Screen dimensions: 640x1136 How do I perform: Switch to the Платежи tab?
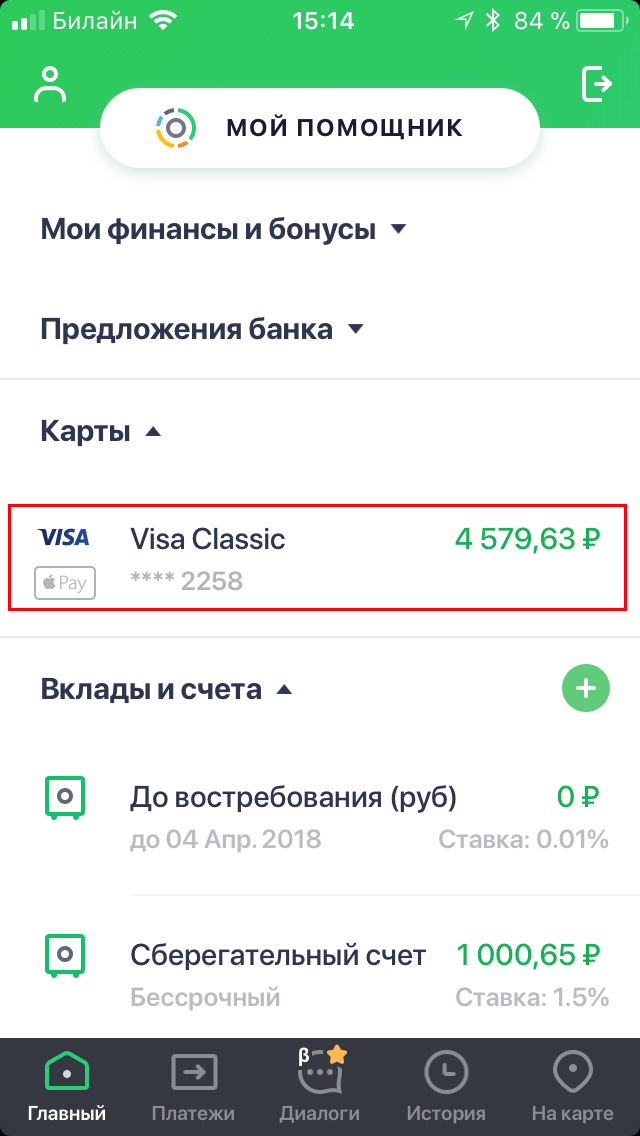click(x=193, y=1086)
